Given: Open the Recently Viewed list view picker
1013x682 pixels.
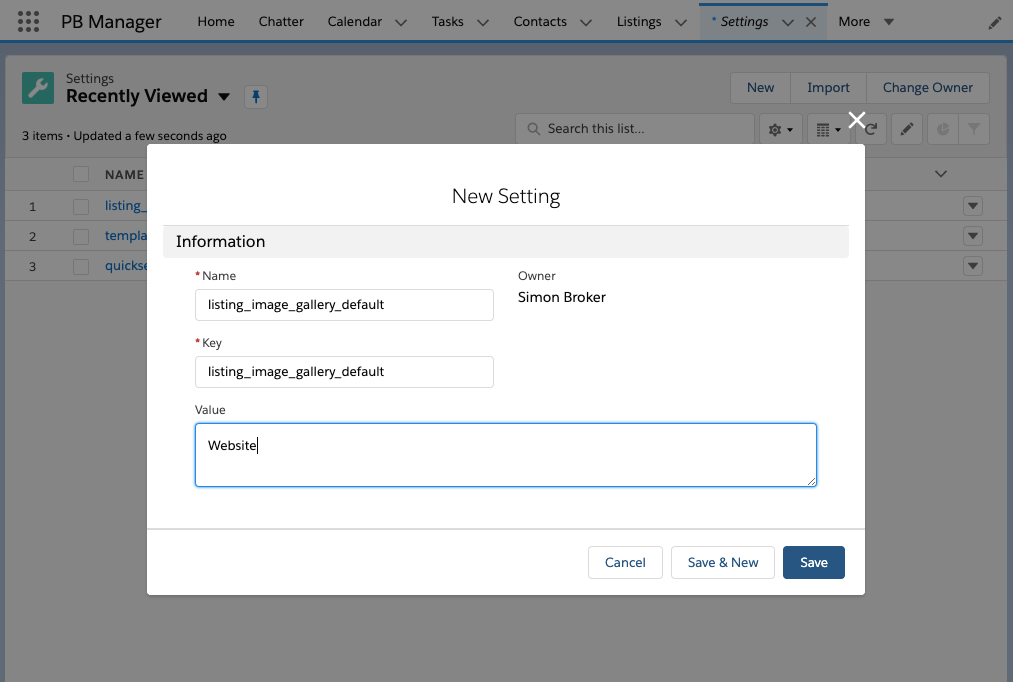Looking at the screenshot, I should click(x=224, y=97).
